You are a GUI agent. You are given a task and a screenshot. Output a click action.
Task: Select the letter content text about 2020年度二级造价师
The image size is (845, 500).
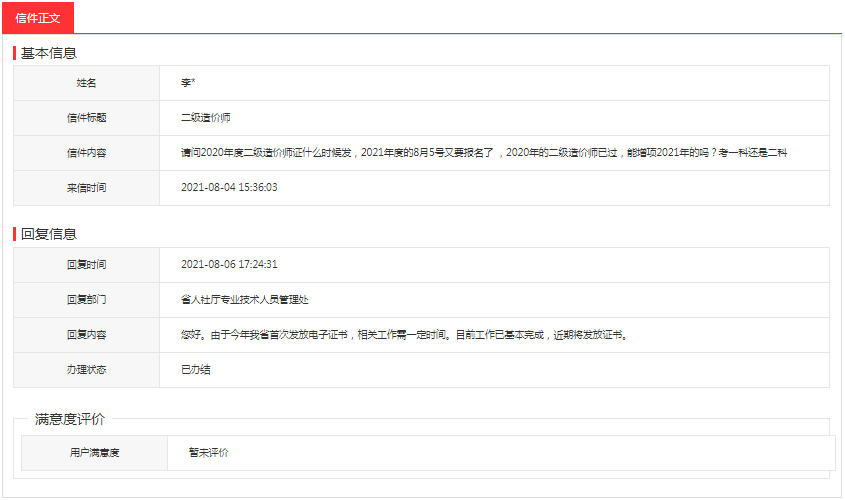click(484, 153)
